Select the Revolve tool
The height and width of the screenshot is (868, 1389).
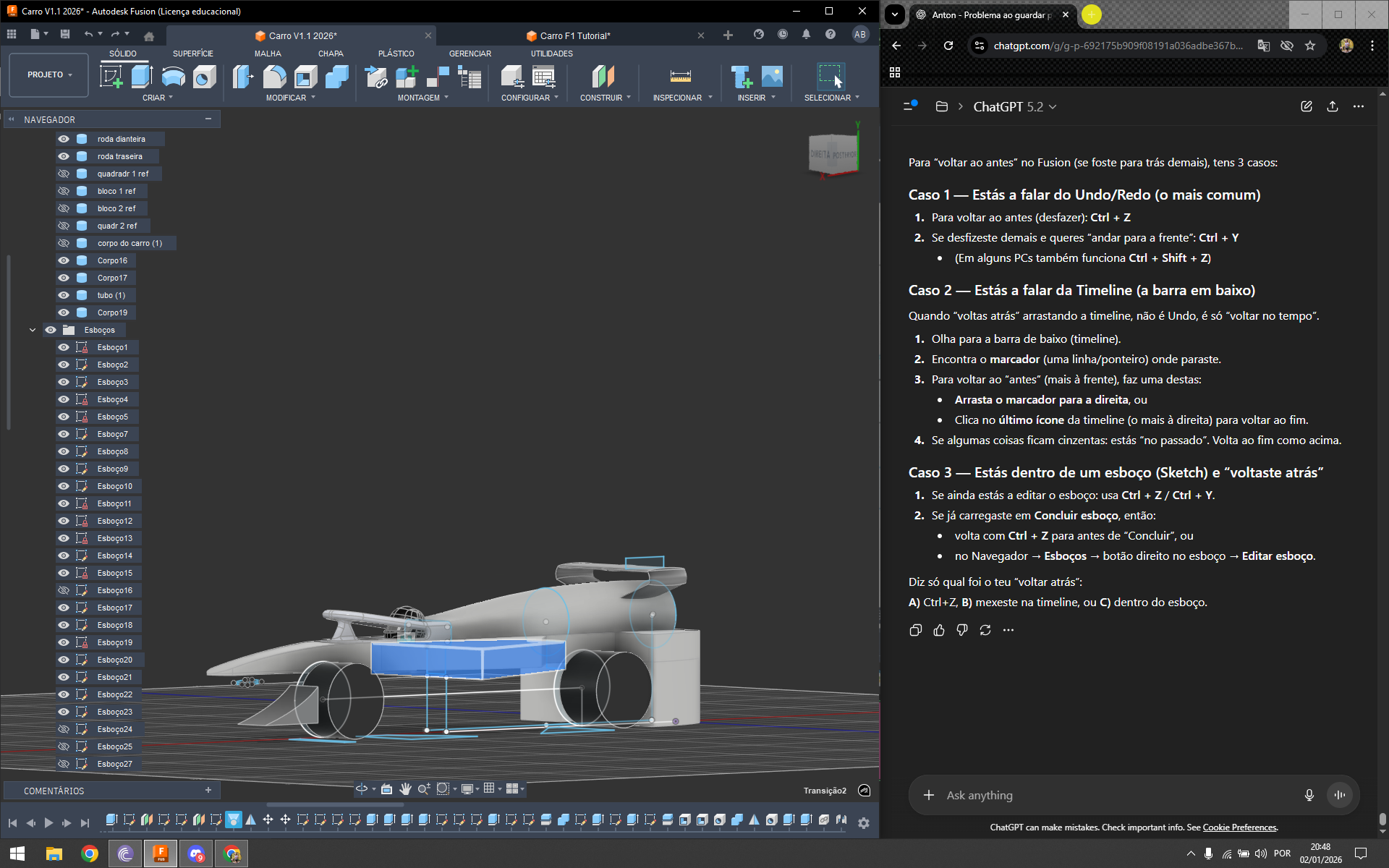[x=173, y=76]
